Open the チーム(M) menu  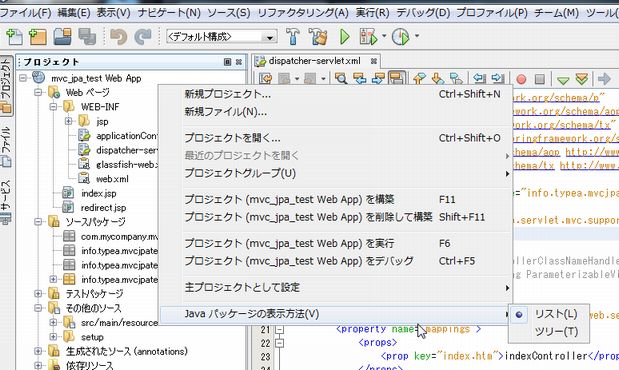click(557, 13)
